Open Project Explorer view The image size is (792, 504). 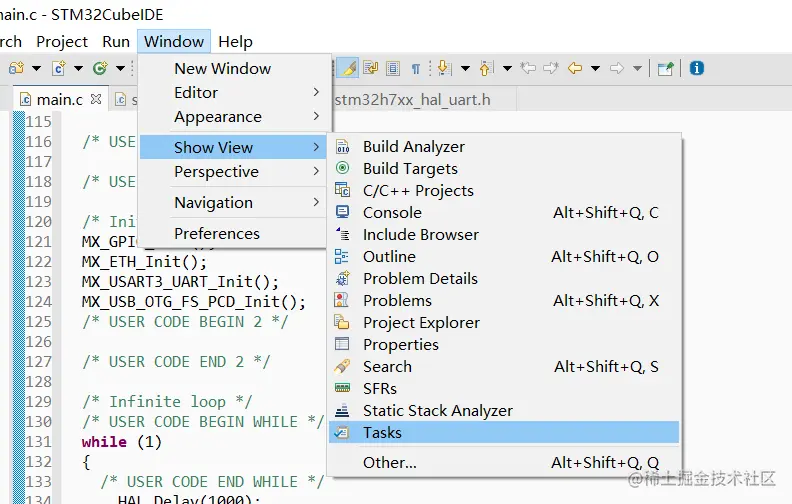click(504, 322)
